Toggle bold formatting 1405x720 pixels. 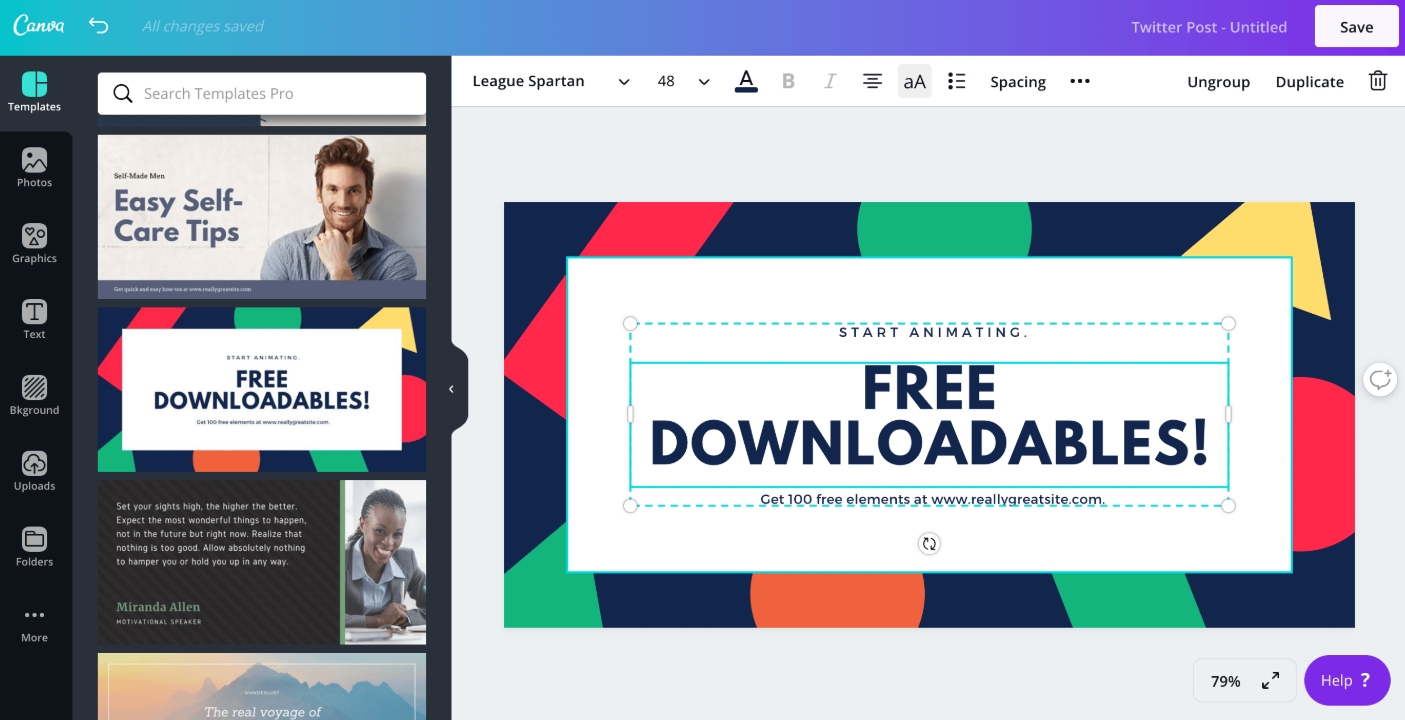[x=788, y=81]
